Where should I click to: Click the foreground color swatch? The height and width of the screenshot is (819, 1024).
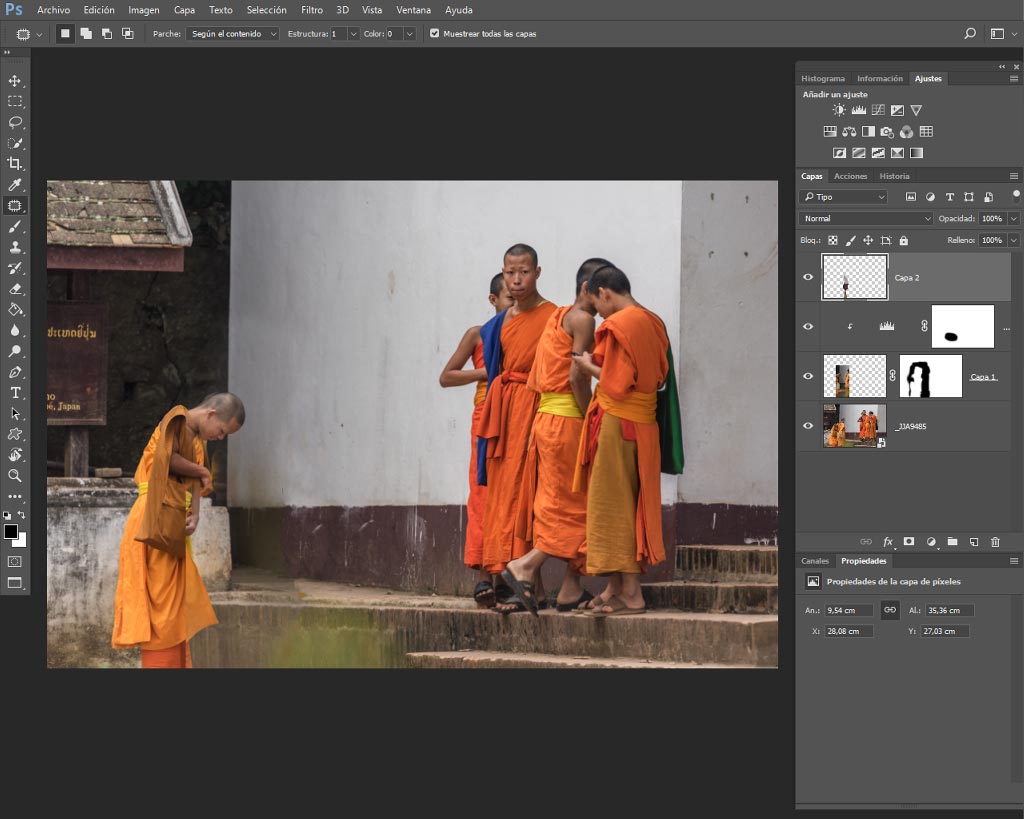click(10, 532)
